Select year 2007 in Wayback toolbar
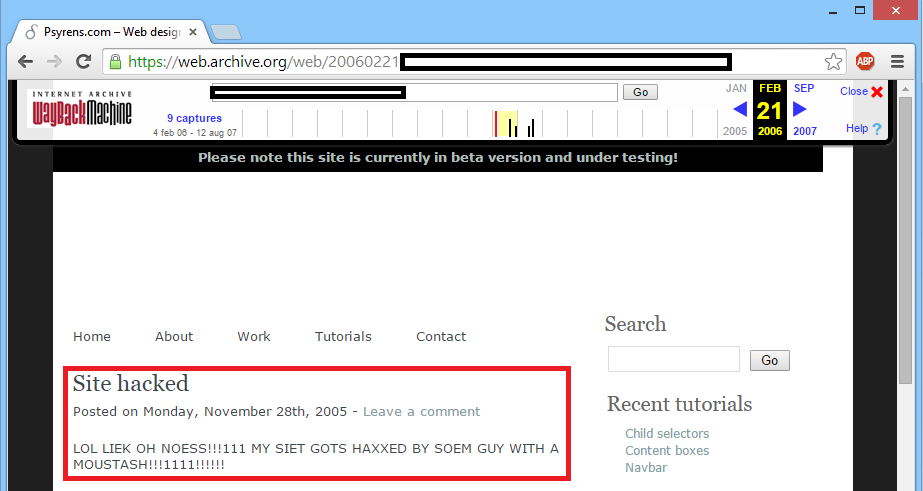This screenshot has height=491, width=923. 805,131
